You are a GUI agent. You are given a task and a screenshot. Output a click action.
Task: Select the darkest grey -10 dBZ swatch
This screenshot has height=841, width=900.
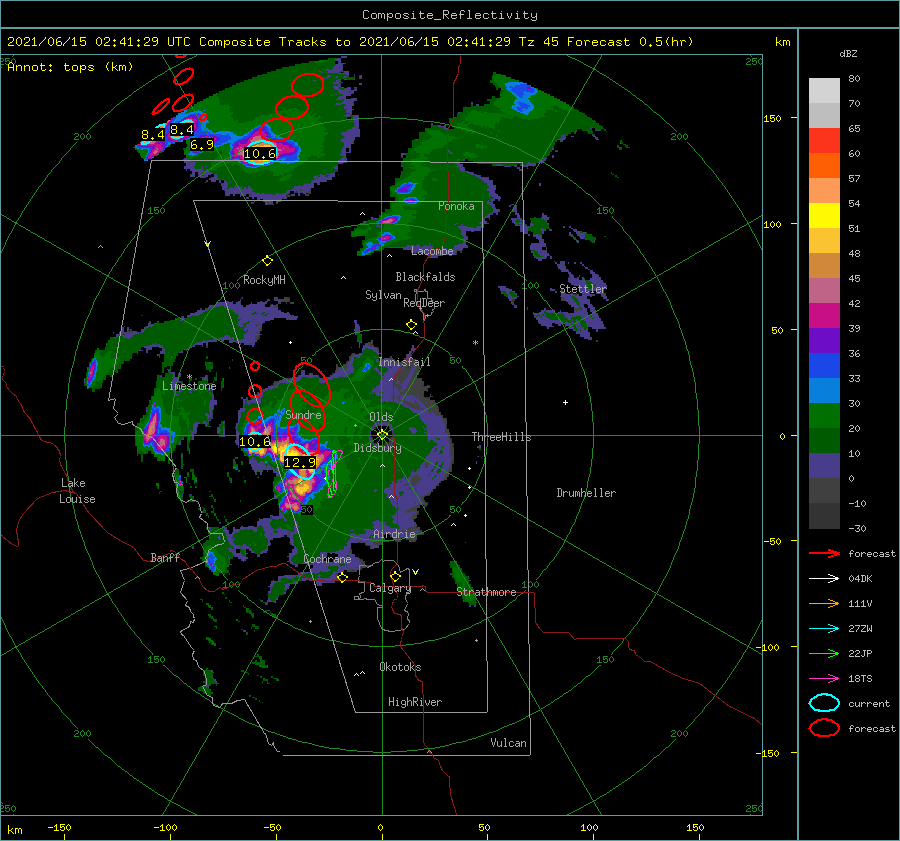pos(824,516)
